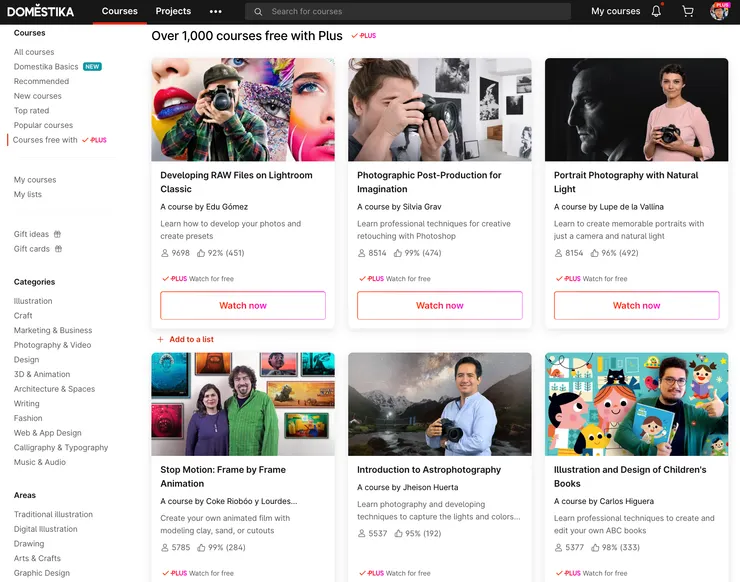Open Introduction to Astrophotography title
Screen dimensions: 740x582
click(429, 470)
